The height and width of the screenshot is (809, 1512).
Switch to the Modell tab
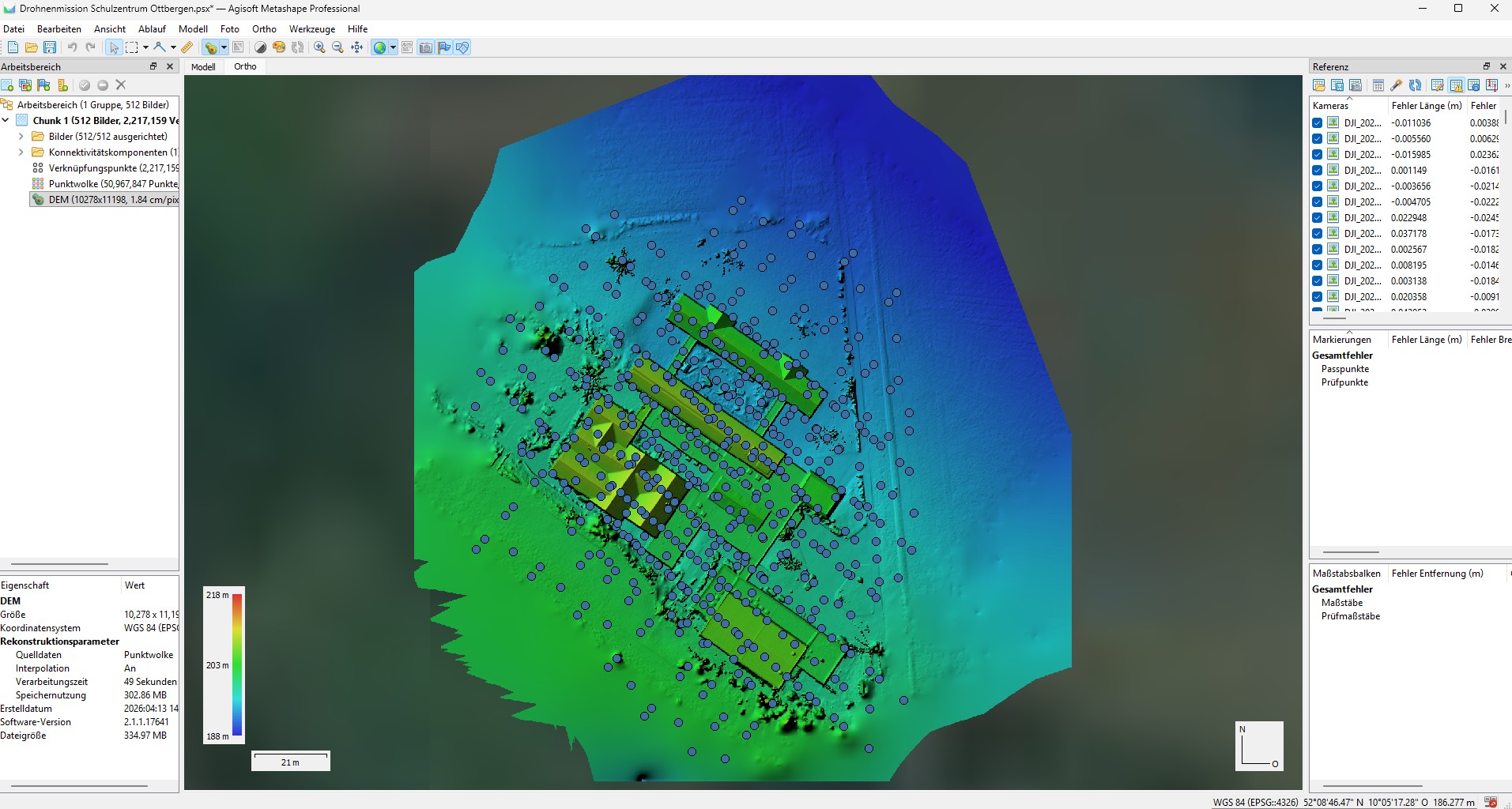click(x=203, y=67)
